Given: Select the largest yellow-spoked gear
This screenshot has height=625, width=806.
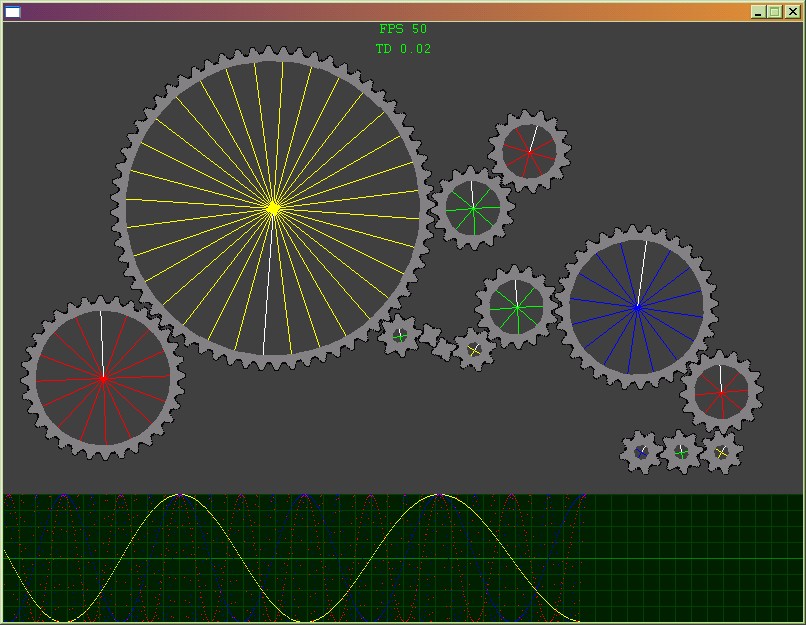Looking at the screenshot, I should point(273,208).
